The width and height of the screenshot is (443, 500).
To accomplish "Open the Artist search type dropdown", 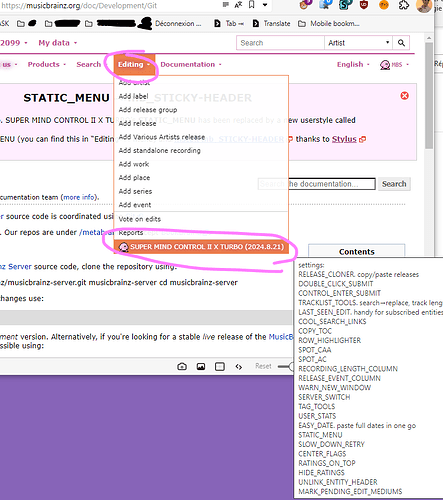I will pyautogui.click(x=358, y=43).
